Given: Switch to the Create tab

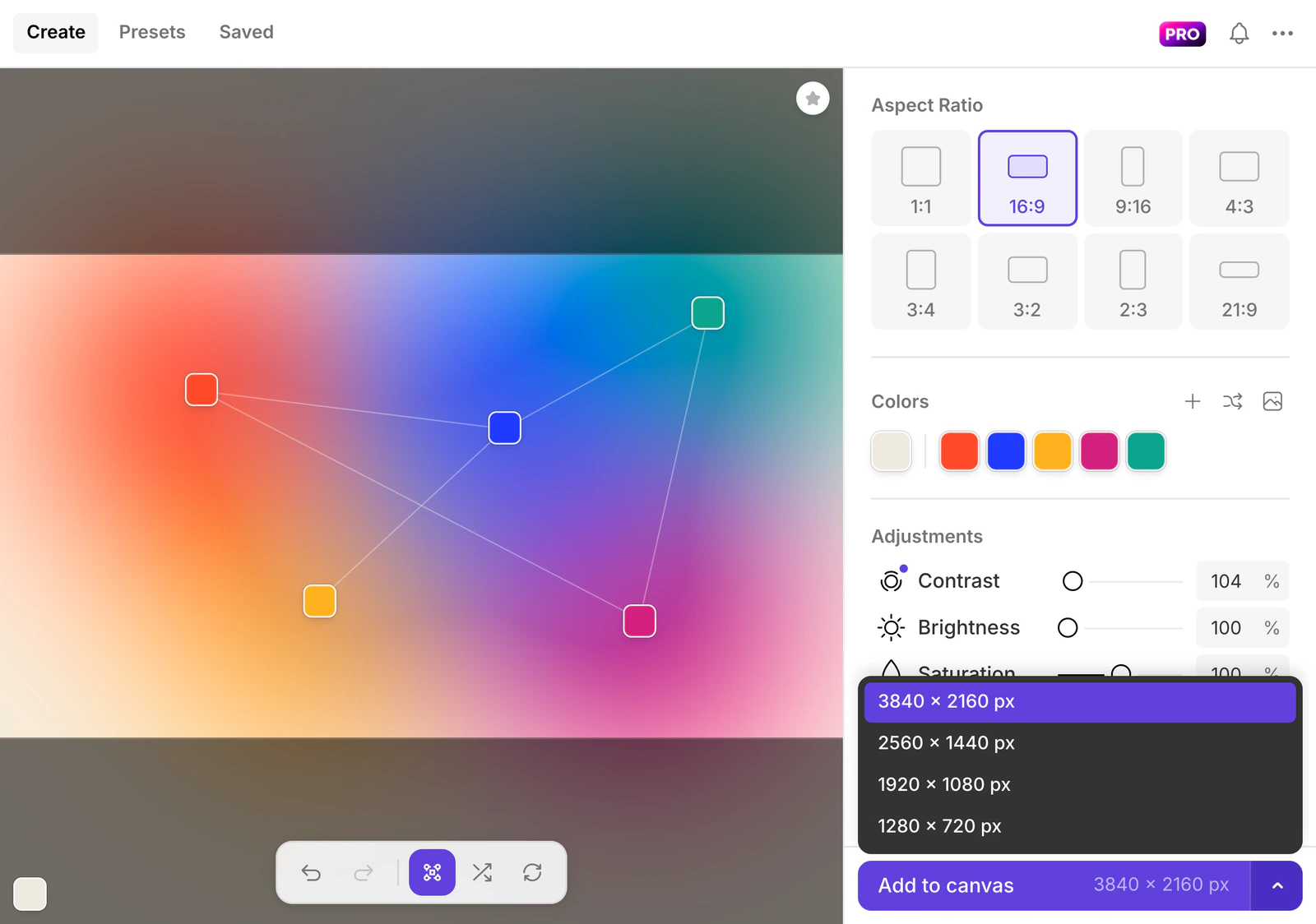Looking at the screenshot, I should (56, 33).
